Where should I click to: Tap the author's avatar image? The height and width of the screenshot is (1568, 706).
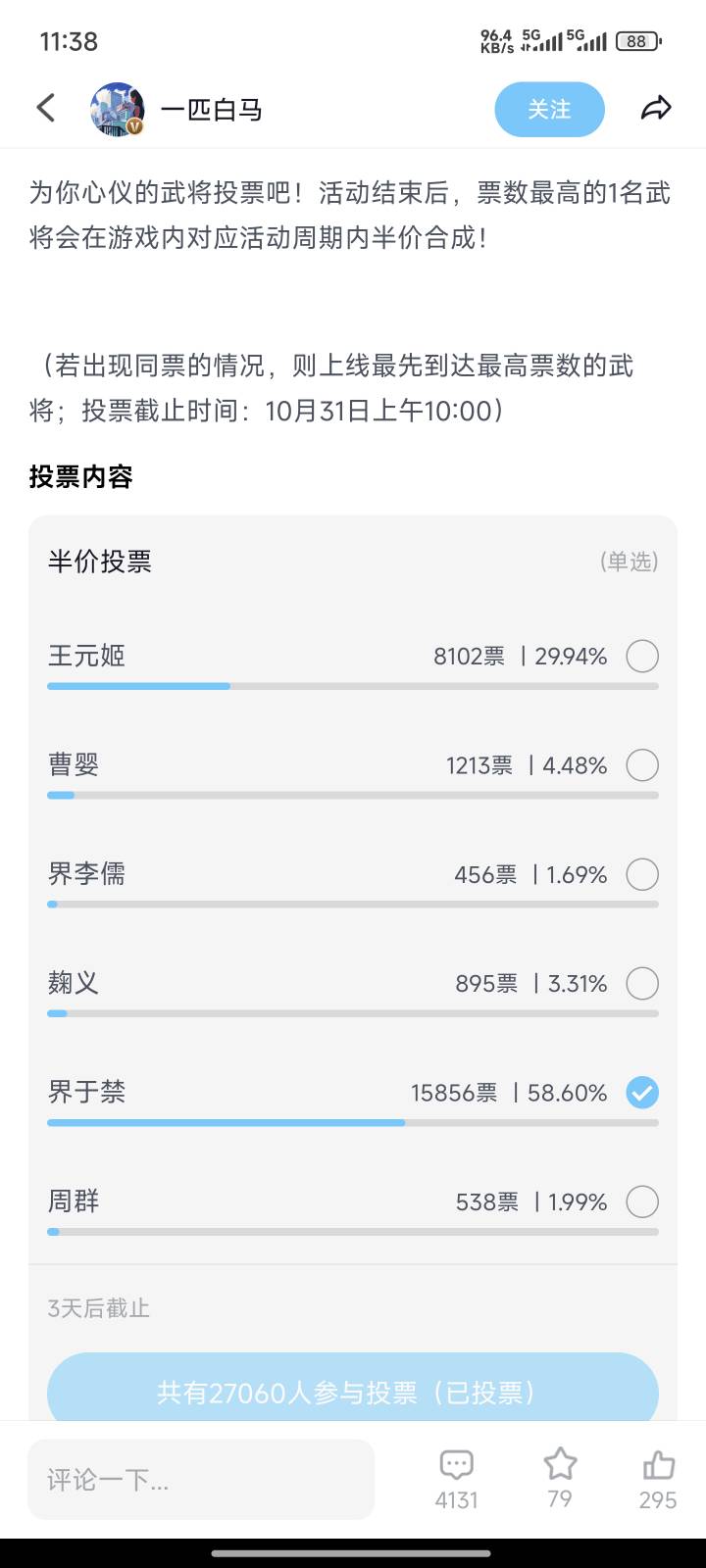pyautogui.click(x=118, y=109)
